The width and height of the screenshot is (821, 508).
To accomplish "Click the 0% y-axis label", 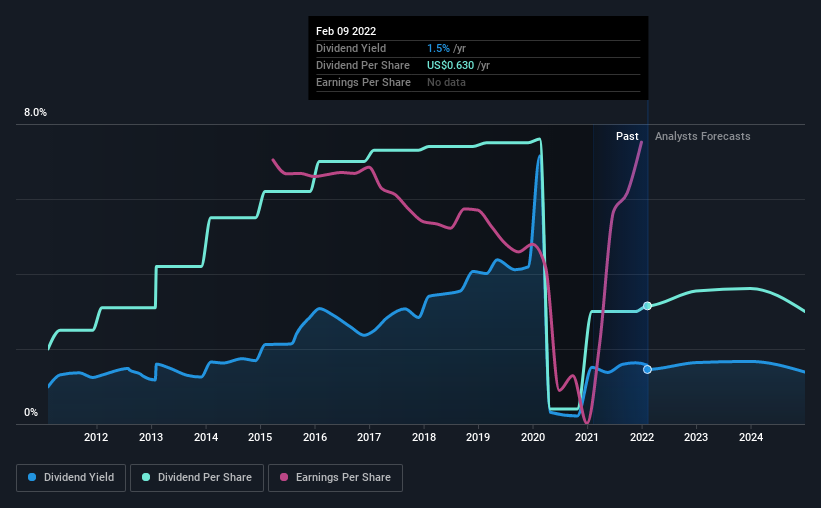I will (31, 413).
